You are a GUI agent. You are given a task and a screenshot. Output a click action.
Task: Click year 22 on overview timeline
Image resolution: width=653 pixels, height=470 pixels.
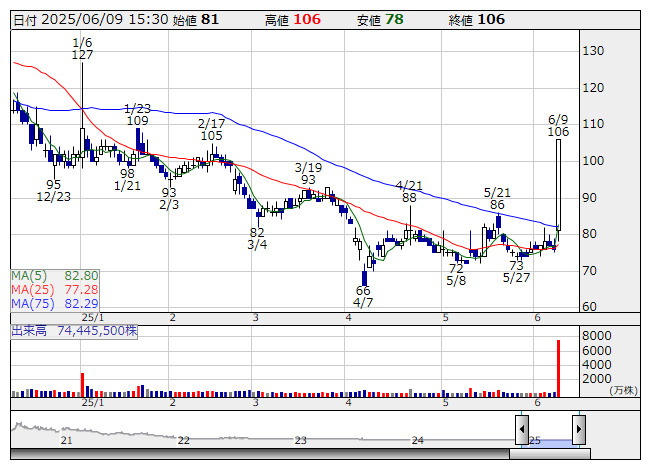[x=183, y=440]
